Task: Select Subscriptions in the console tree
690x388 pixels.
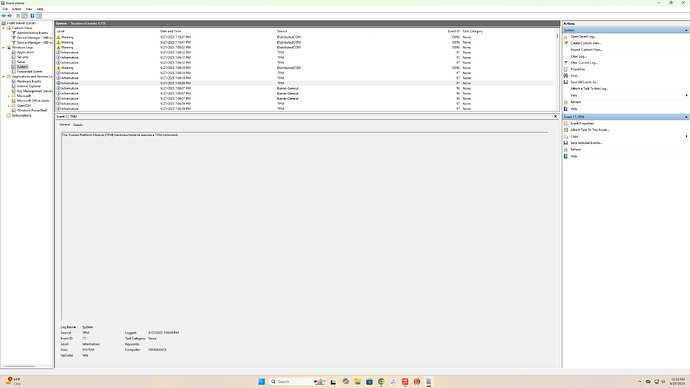Action: [21, 116]
